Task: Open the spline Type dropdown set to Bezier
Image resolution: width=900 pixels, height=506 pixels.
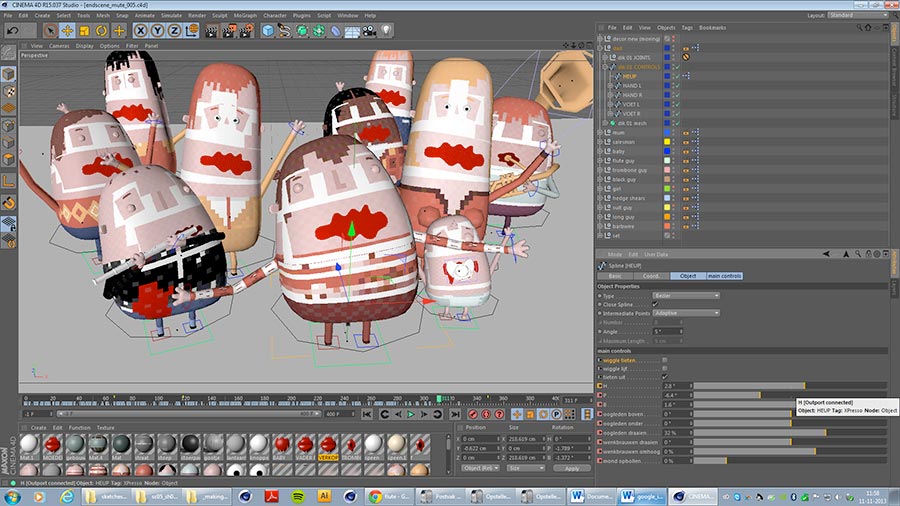Action: [687, 296]
